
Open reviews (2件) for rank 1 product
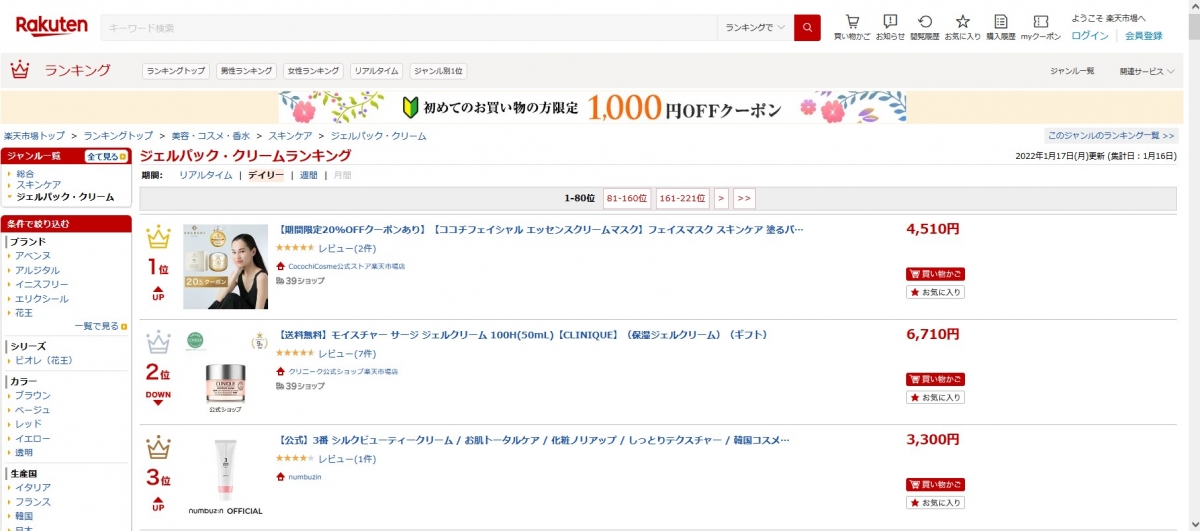347,248
